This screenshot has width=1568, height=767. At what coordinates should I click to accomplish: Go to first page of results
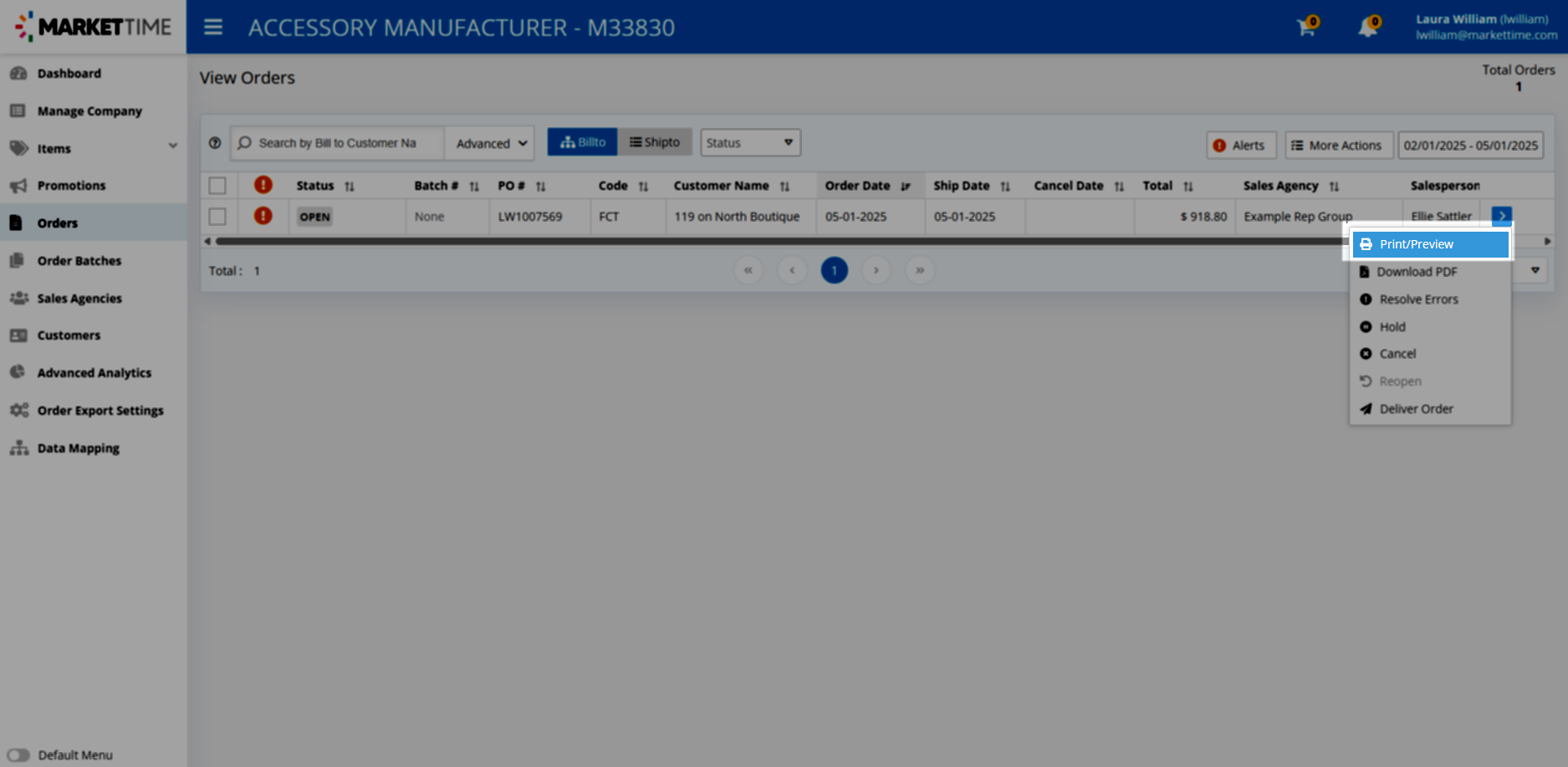[x=748, y=270]
